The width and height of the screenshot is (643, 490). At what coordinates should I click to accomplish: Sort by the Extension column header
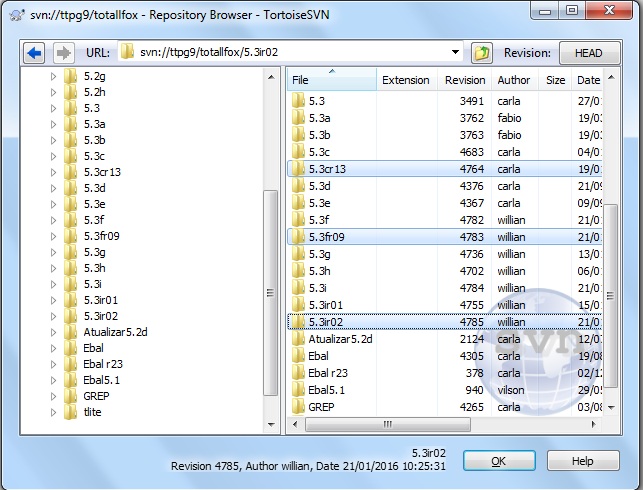click(x=406, y=80)
